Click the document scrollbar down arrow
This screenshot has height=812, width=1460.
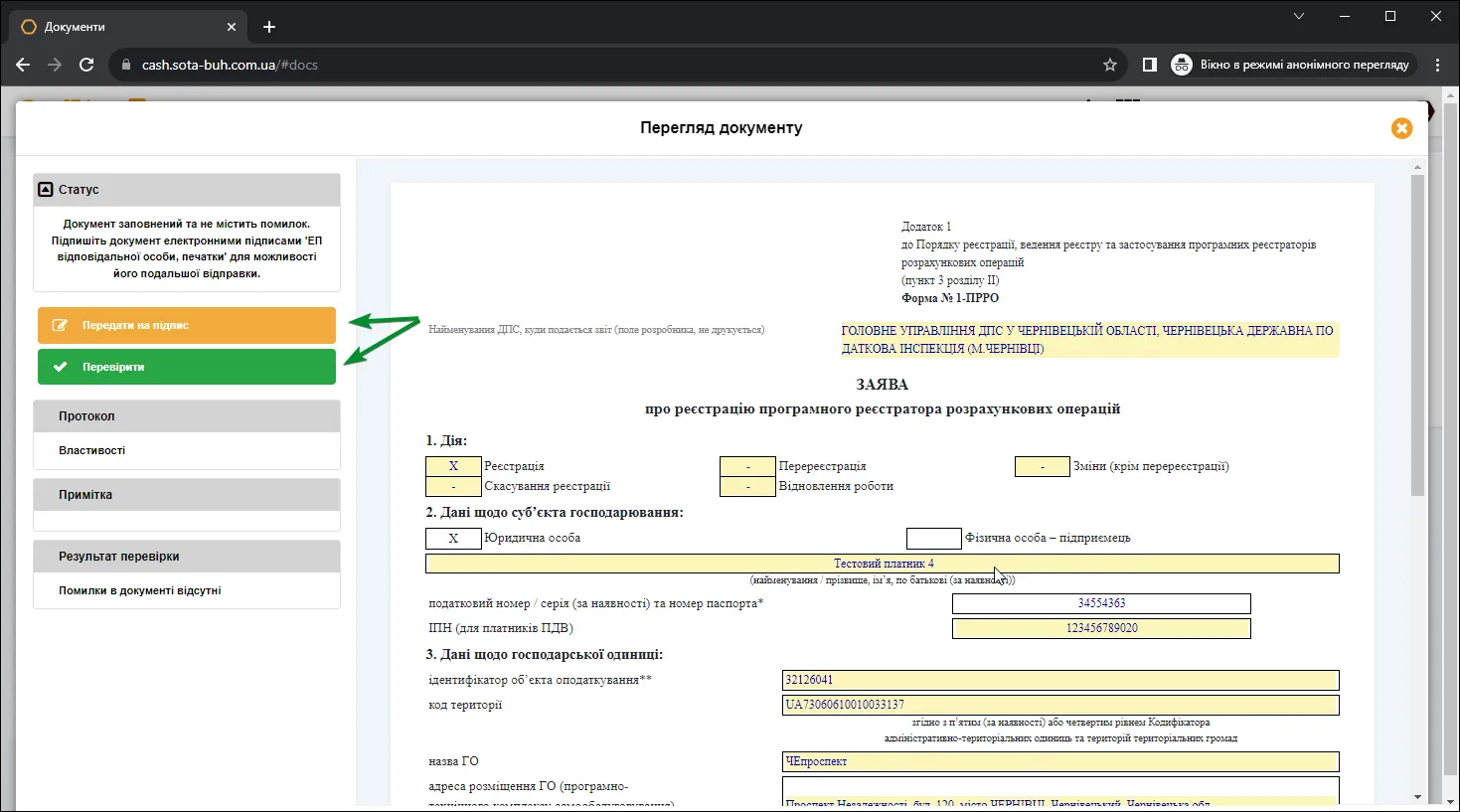(1417, 797)
